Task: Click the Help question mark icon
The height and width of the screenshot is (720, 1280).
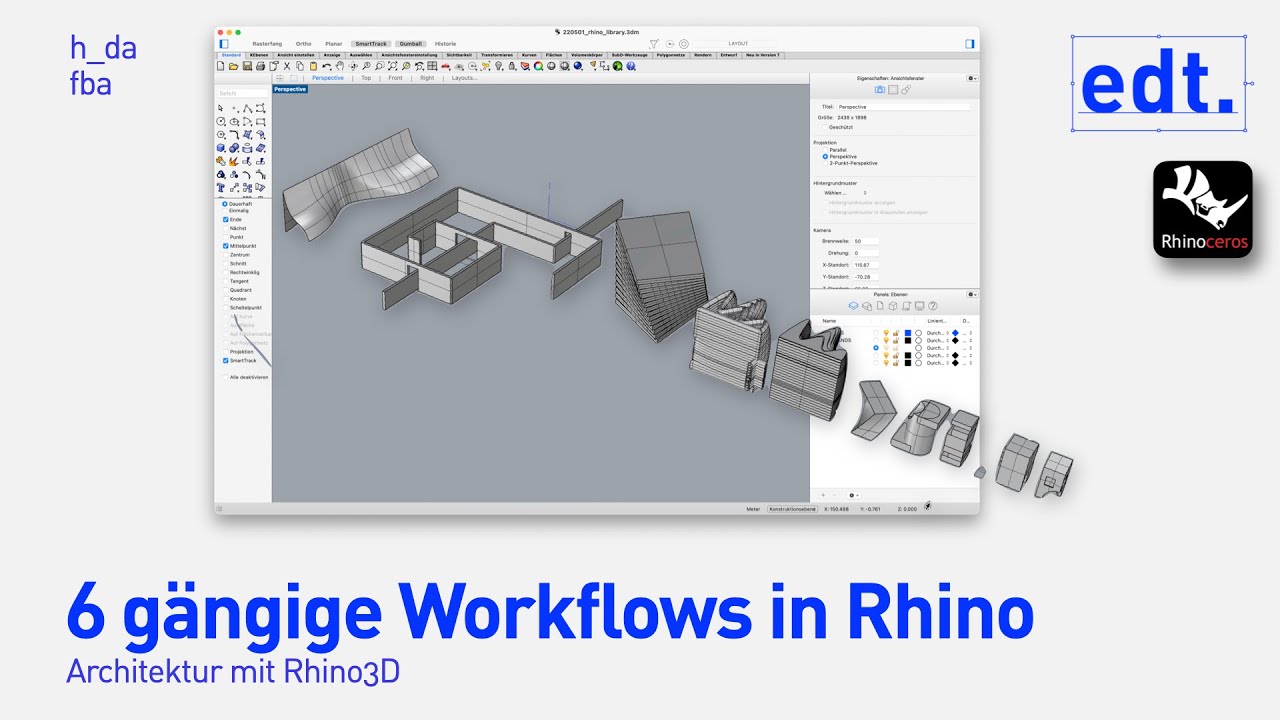Action: (x=631, y=66)
